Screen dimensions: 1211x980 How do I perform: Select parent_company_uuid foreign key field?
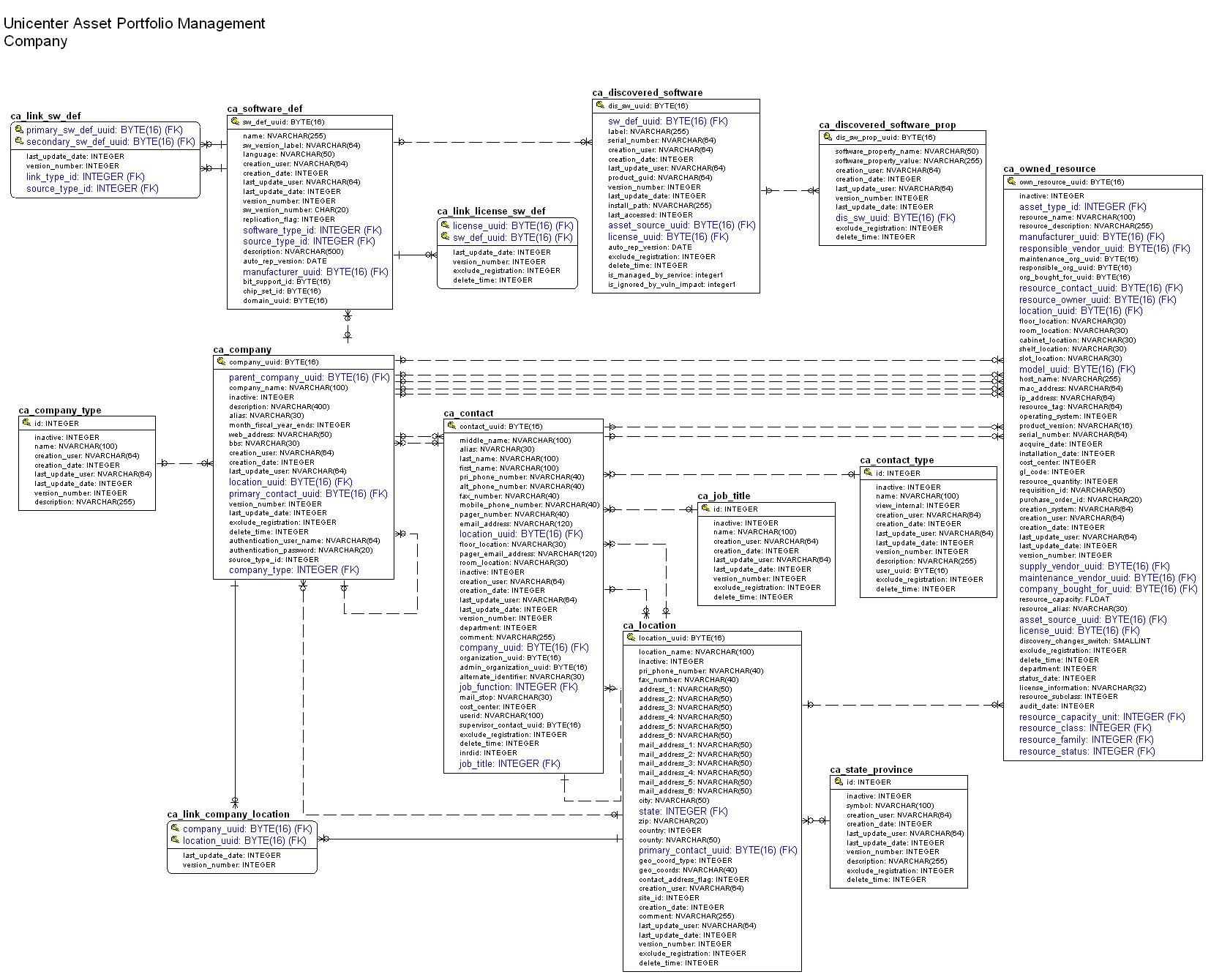point(310,378)
